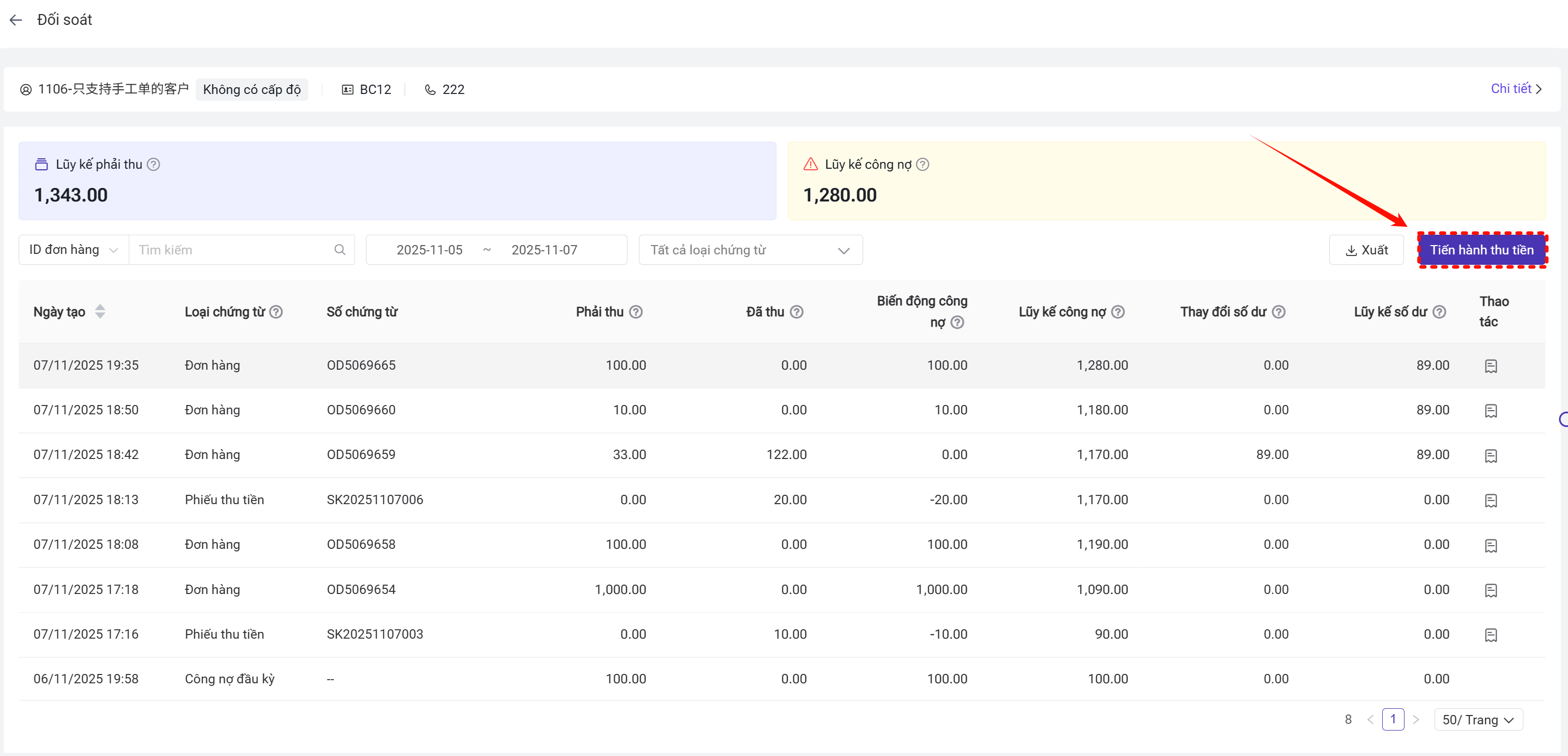Open the 50/ Trang page size selector

1478,720
